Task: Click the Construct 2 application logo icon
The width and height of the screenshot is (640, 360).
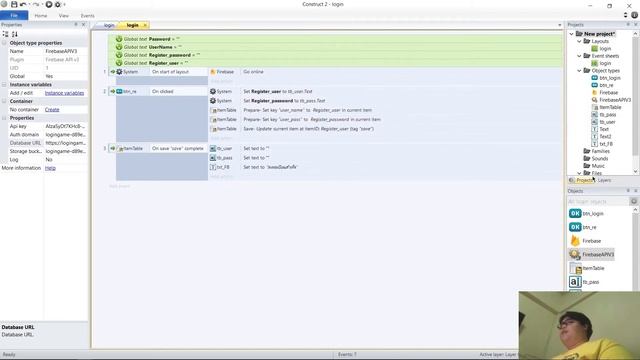Action: pyautogui.click(x=4, y=4)
